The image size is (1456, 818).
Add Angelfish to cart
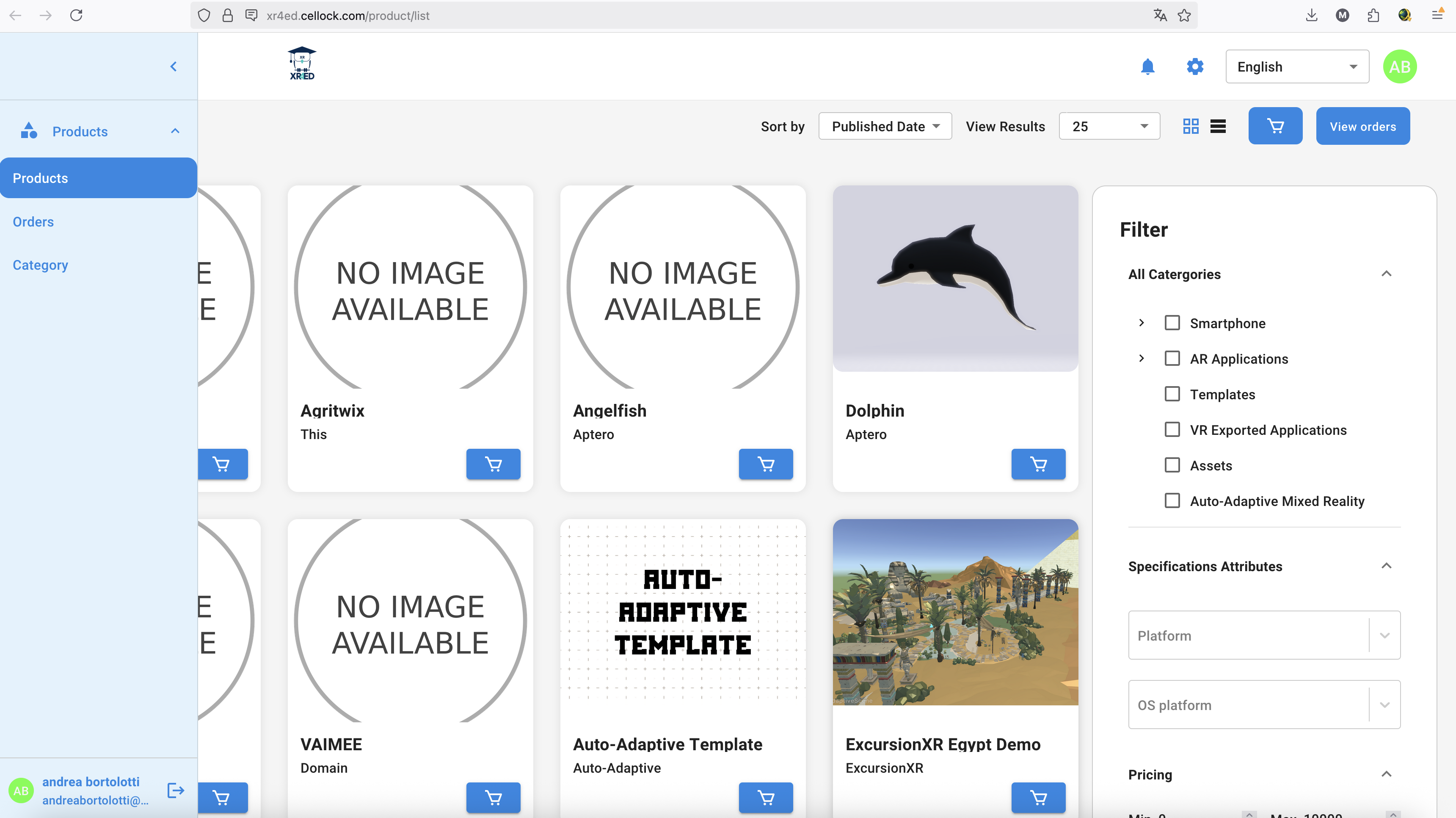point(765,464)
